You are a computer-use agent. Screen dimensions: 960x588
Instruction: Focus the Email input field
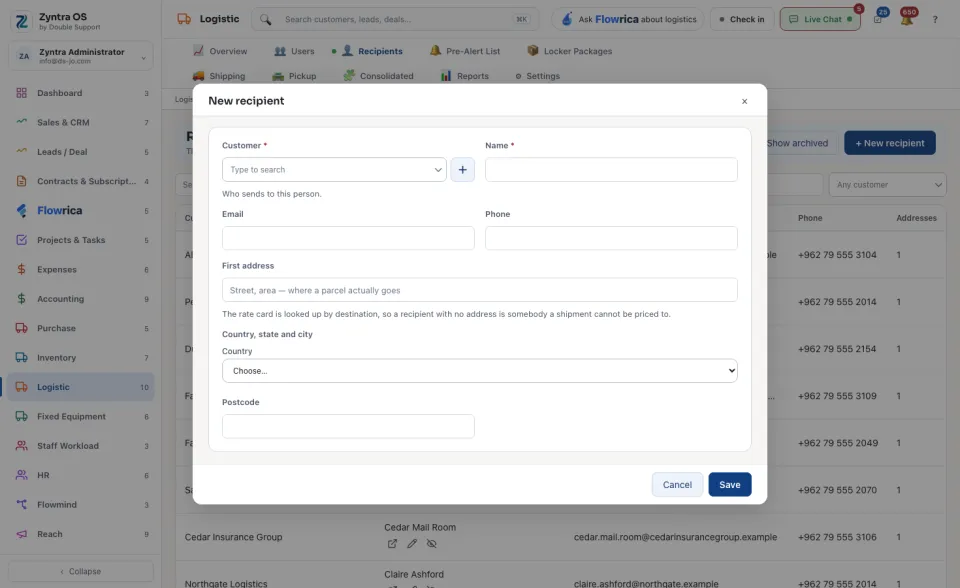(x=348, y=238)
